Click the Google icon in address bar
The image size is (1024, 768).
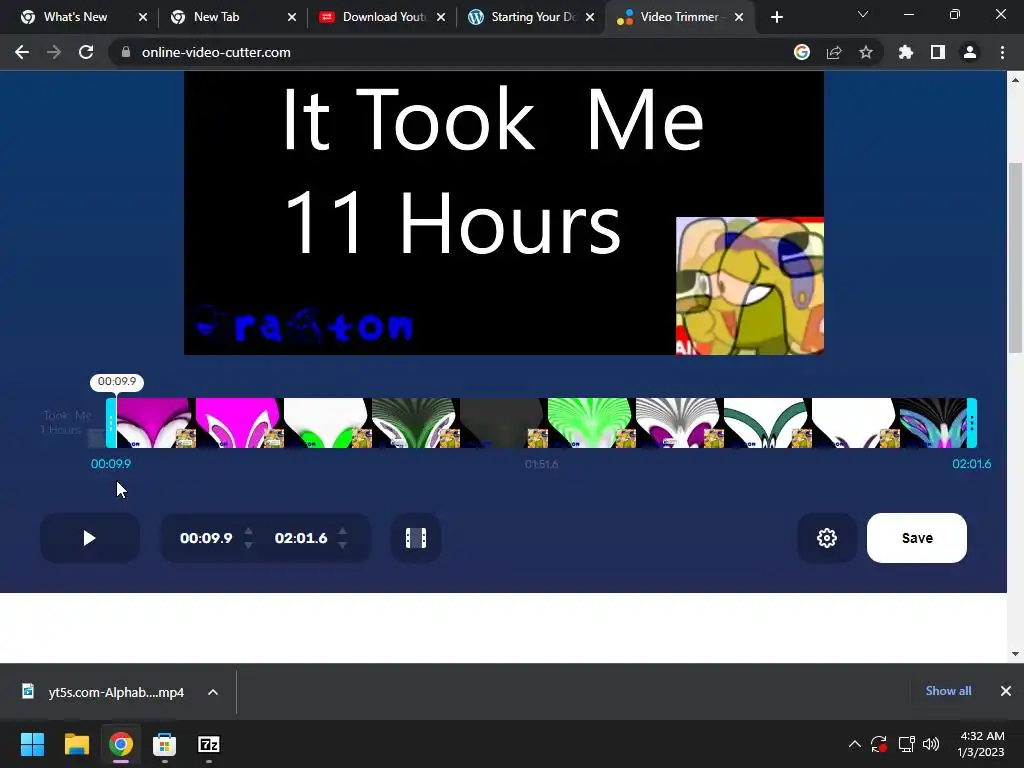801,52
